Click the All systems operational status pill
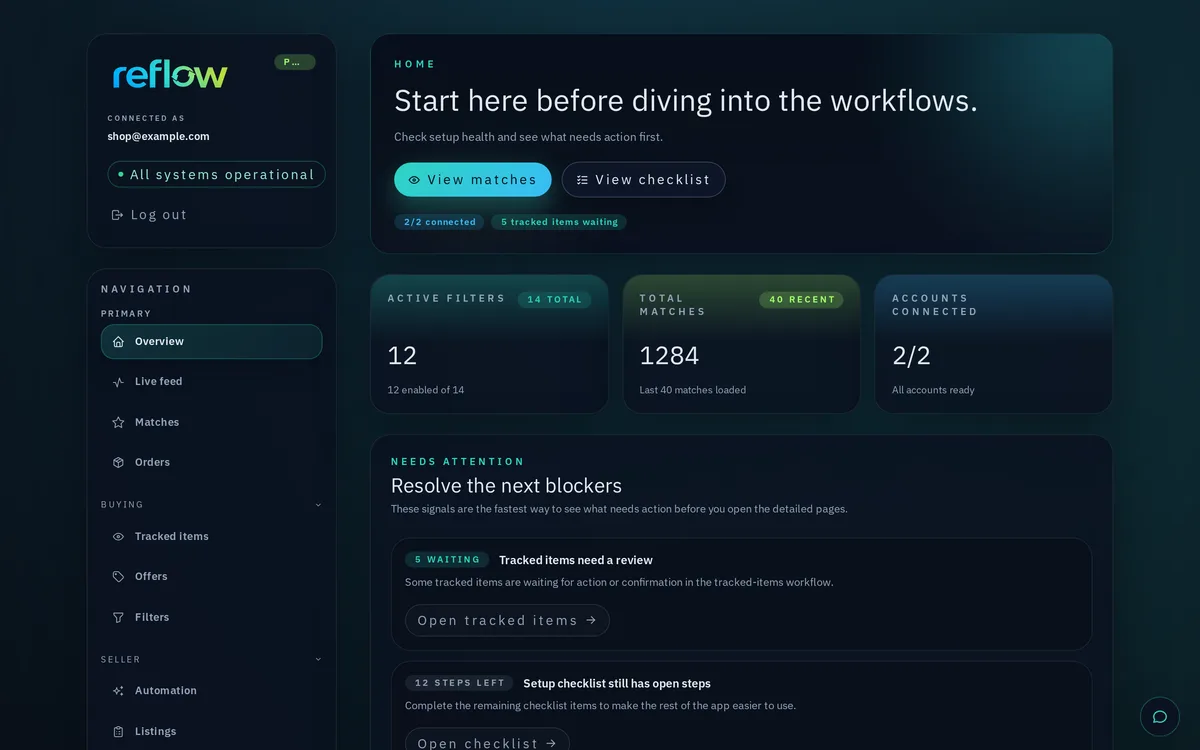The width and height of the screenshot is (1200, 750). (216, 175)
